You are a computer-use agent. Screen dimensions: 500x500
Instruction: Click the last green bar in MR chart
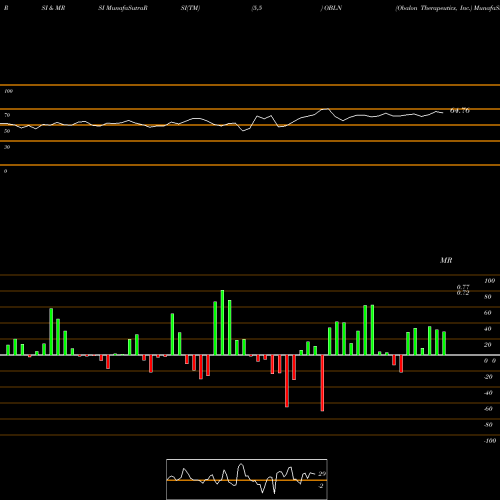click(444, 343)
